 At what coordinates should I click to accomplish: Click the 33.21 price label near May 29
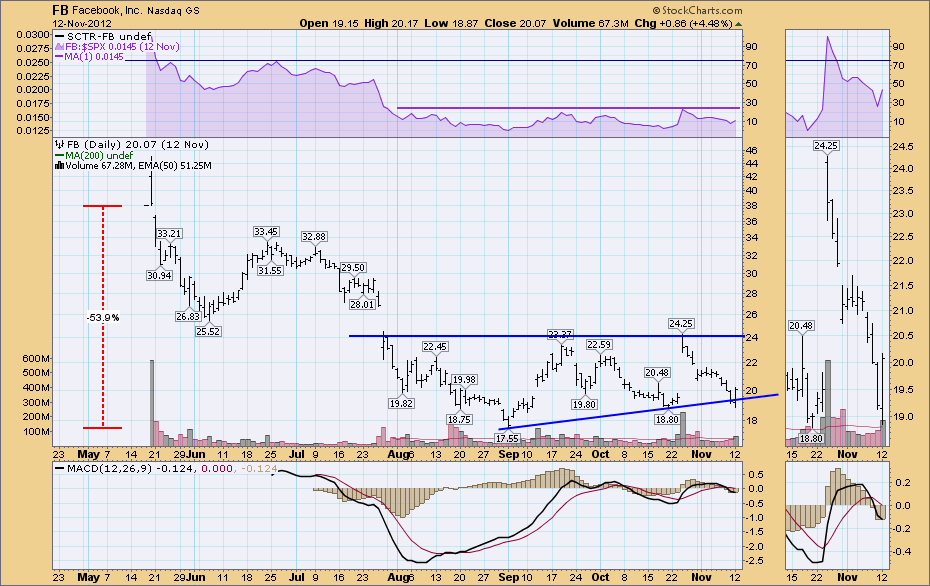pyautogui.click(x=169, y=234)
